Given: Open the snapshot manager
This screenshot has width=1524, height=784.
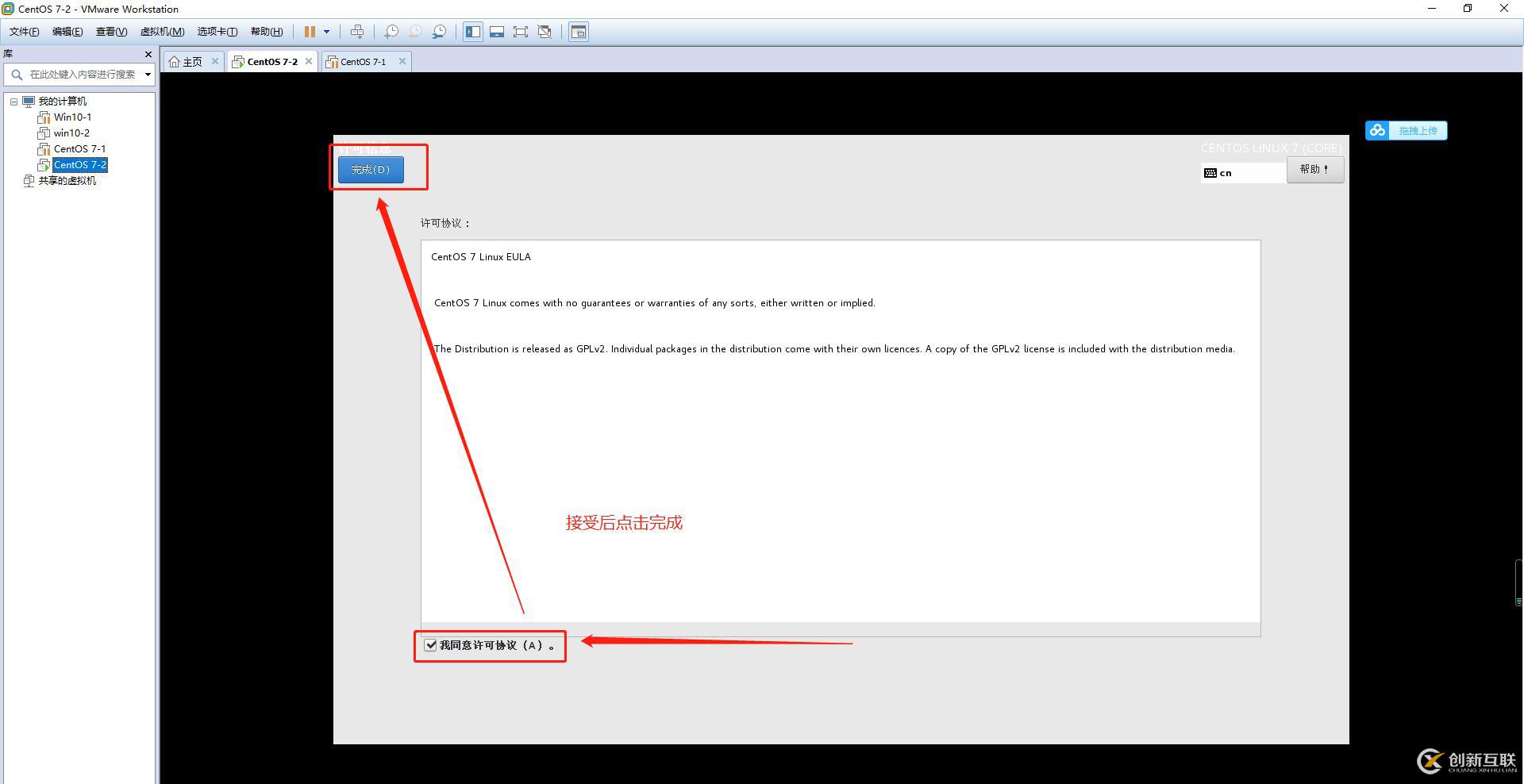Looking at the screenshot, I should pos(439,32).
